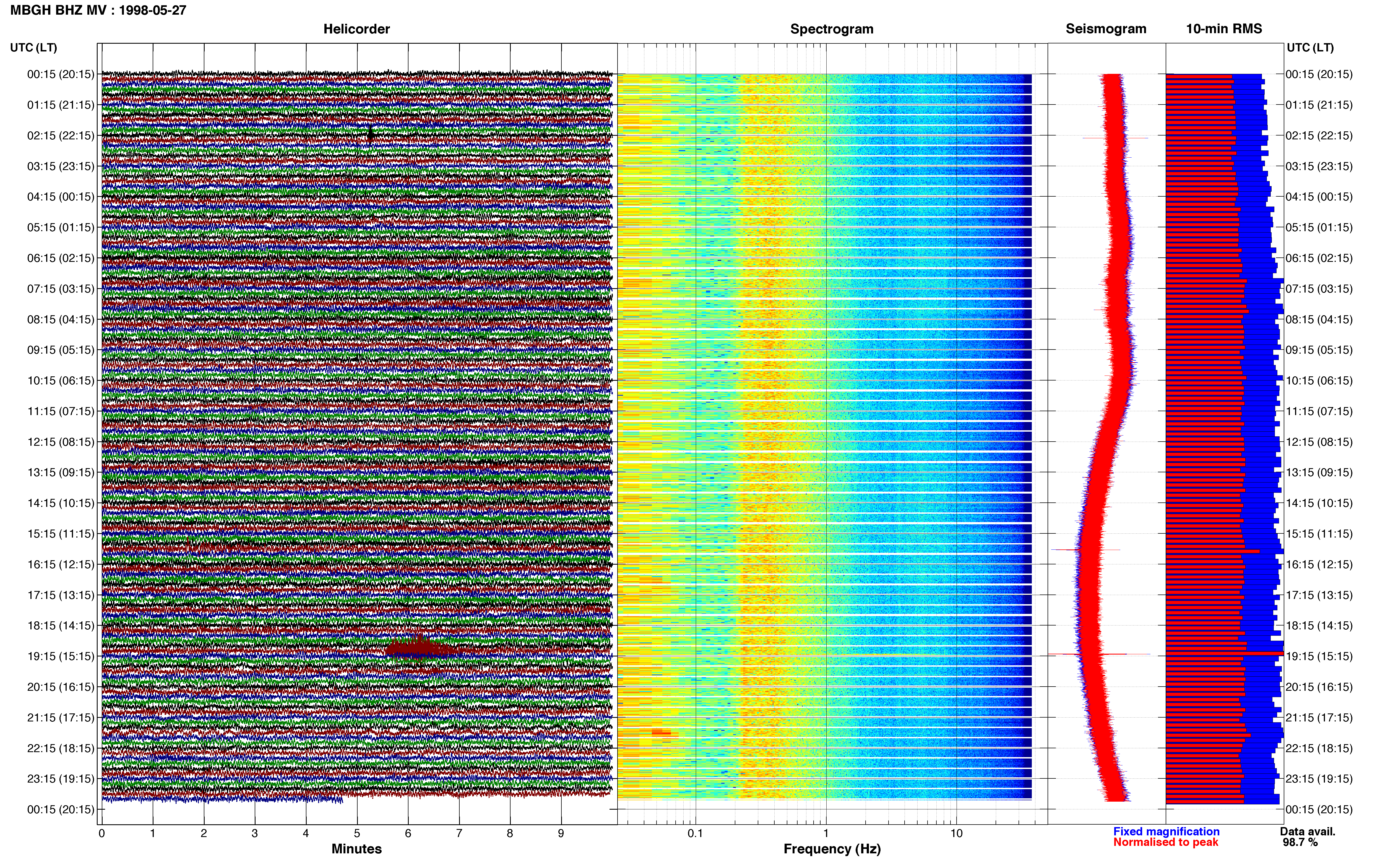The height and width of the screenshot is (868, 1388).
Task: Click left time label 20:15 (16:15)
Action: [x=61, y=687]
